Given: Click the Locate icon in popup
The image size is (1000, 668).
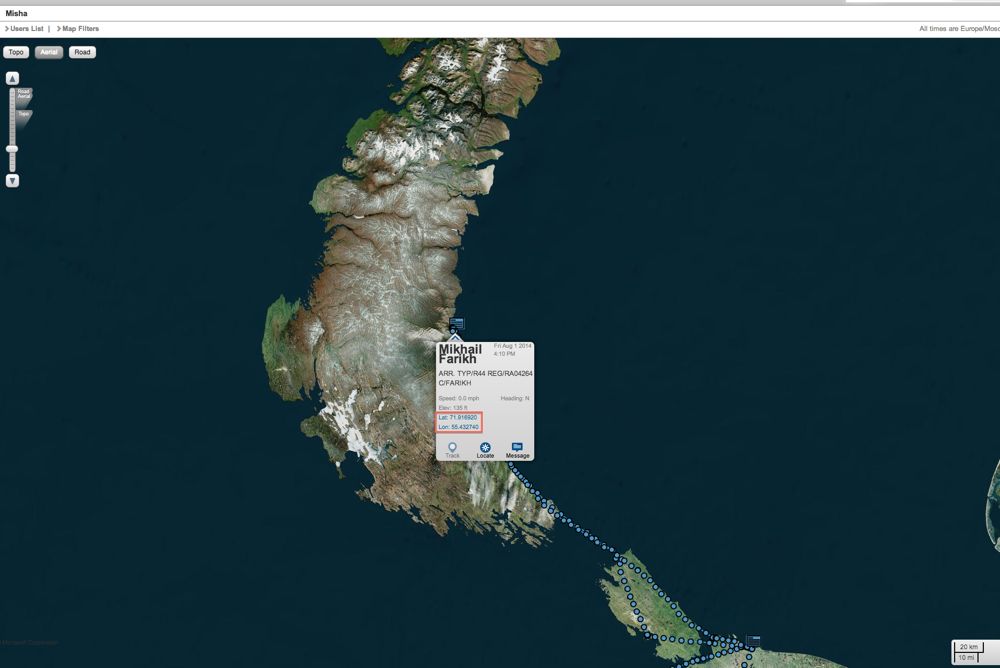Looking at the screenshot, I should (485, 448).
